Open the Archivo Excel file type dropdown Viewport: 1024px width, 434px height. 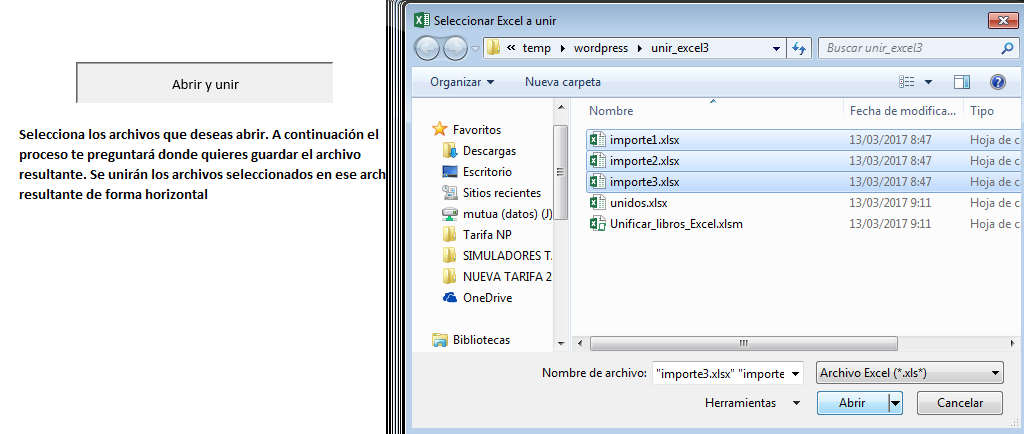coord(910,373)
